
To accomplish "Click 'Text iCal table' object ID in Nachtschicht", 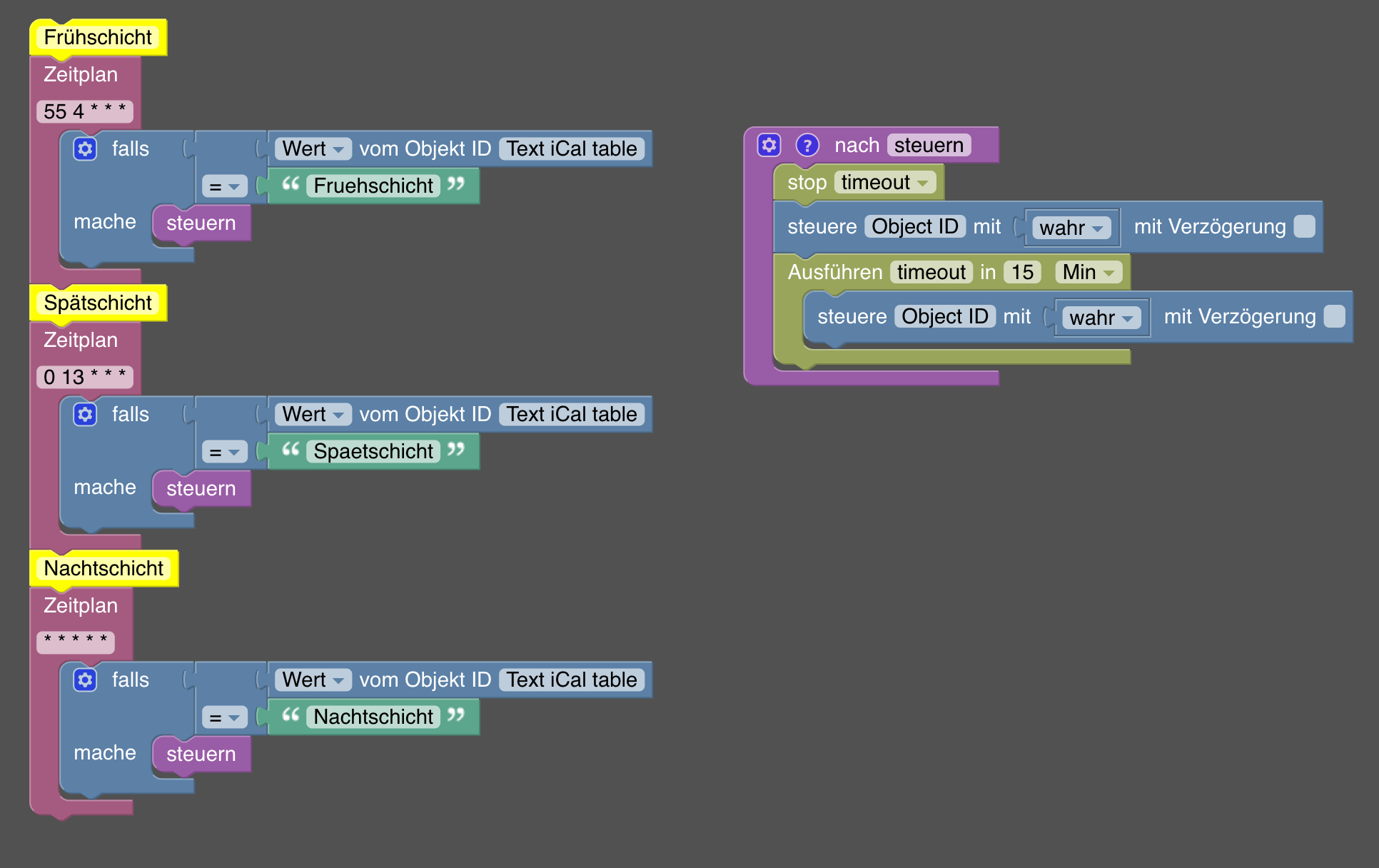I will pos(571,680).
